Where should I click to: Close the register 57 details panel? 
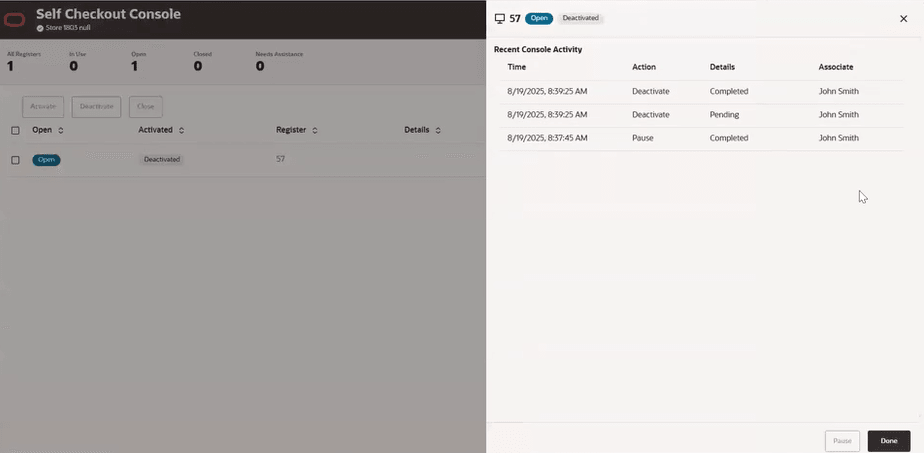[x=903, y=19]
